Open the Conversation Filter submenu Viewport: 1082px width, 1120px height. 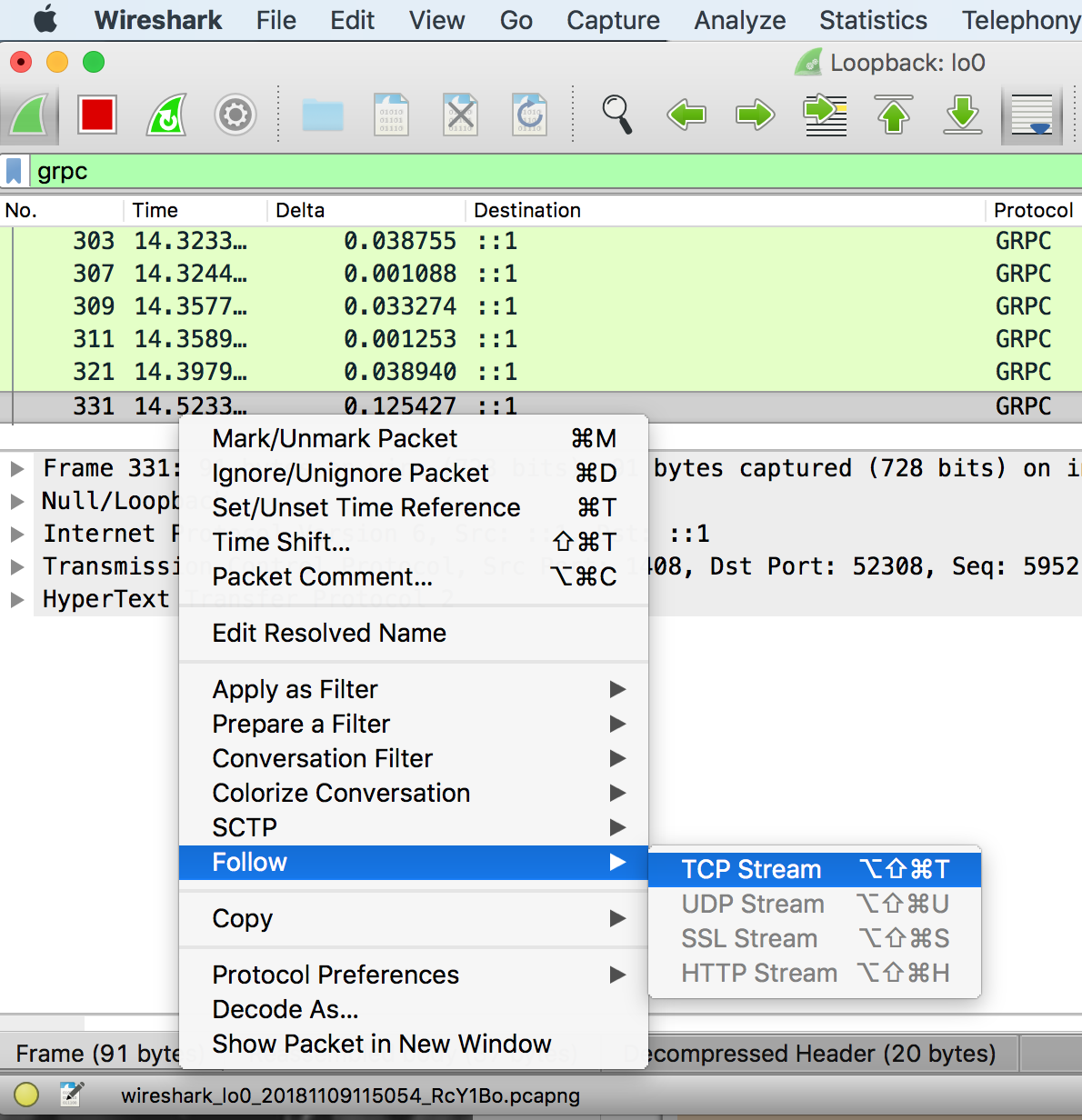click(414, 758)
